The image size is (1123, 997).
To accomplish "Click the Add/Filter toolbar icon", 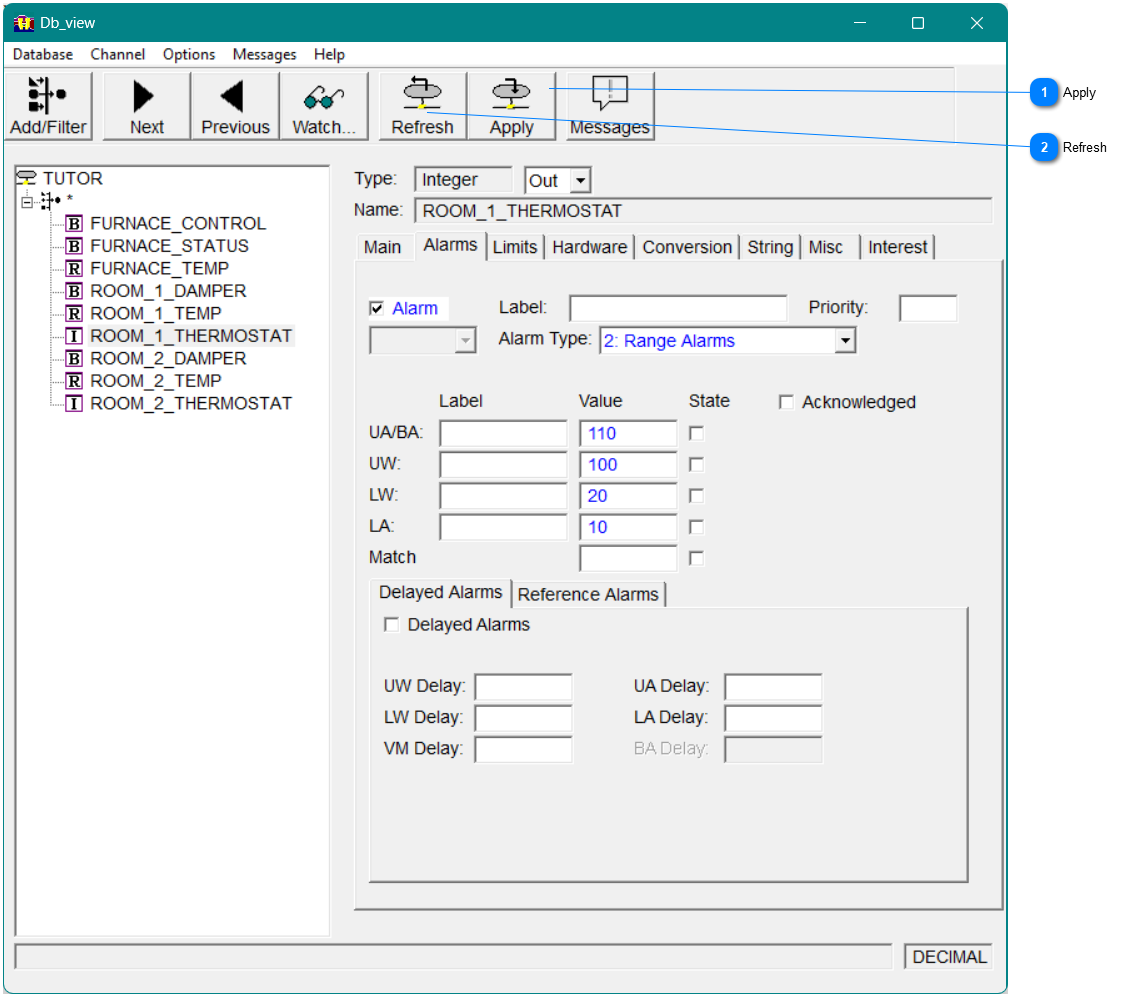I will pyautogui.click(x=47, y=100).
